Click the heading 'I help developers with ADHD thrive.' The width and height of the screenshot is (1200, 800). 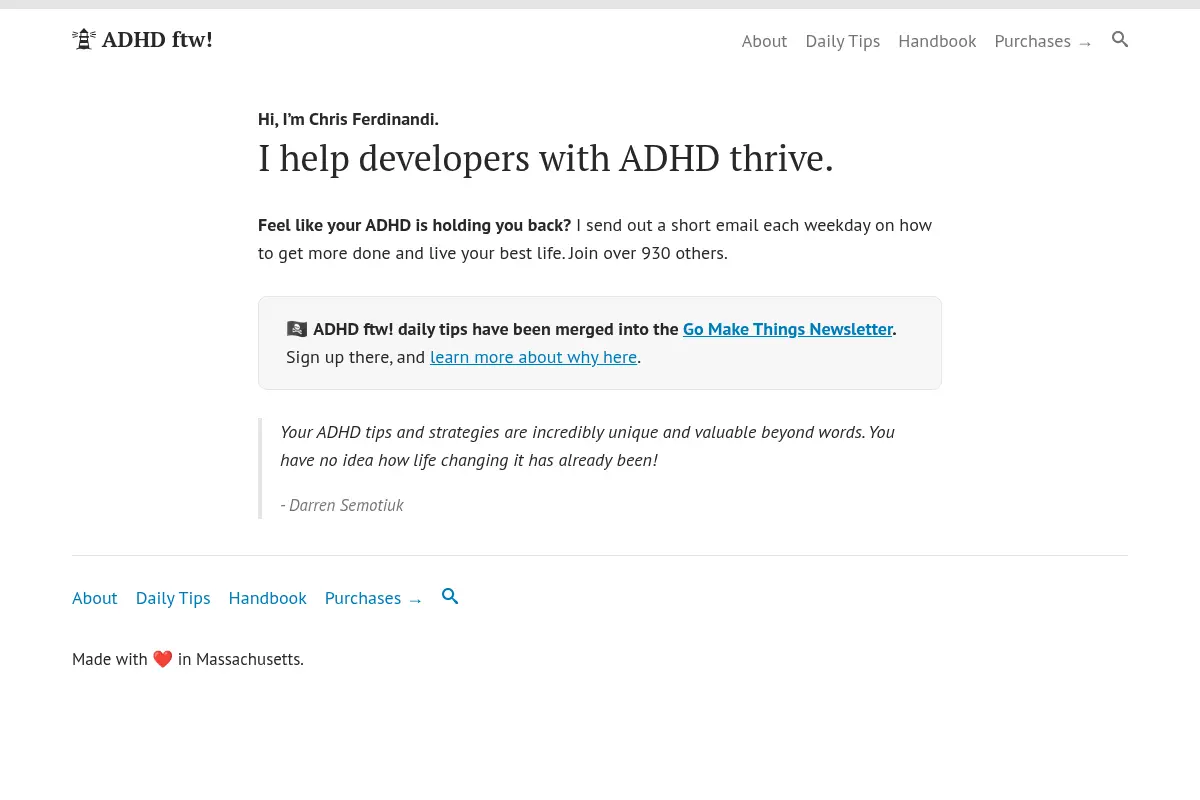[x=546, y=158]
